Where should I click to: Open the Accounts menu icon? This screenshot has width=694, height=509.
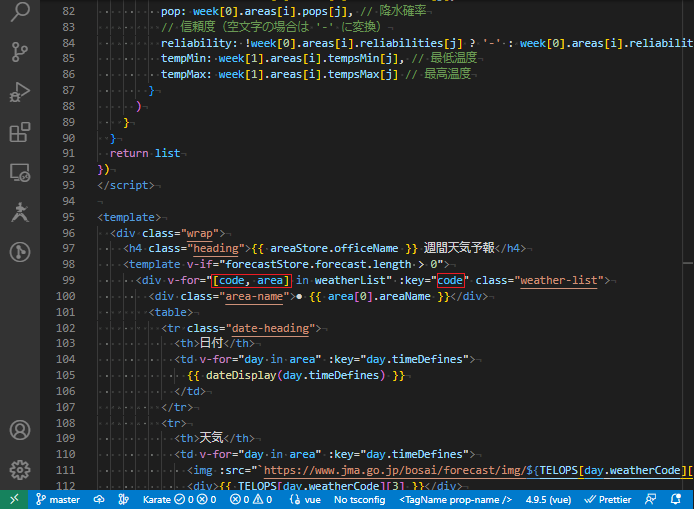[x=20, y=430]
